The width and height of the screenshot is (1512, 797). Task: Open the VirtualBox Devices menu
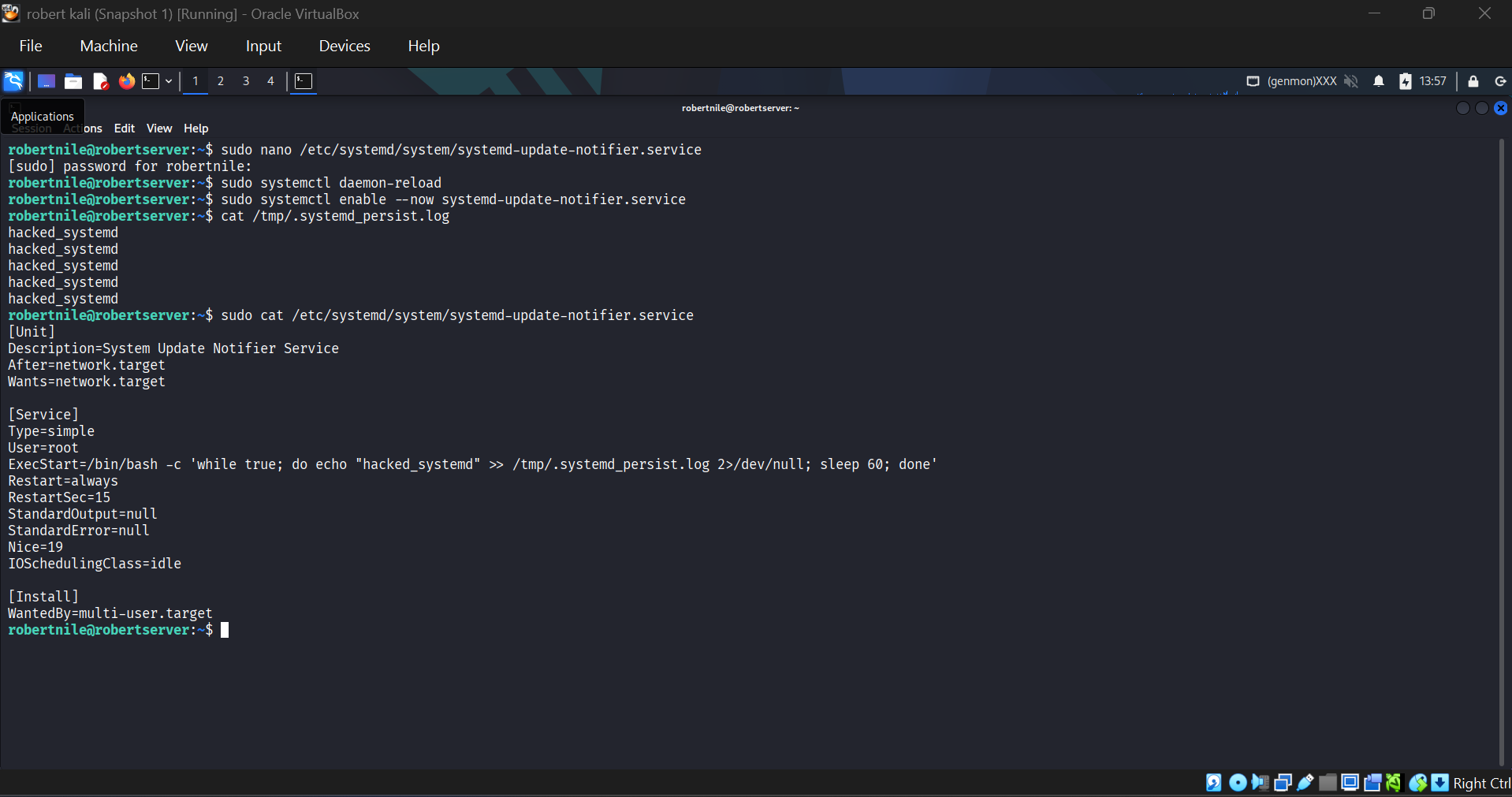click(344, 46)
